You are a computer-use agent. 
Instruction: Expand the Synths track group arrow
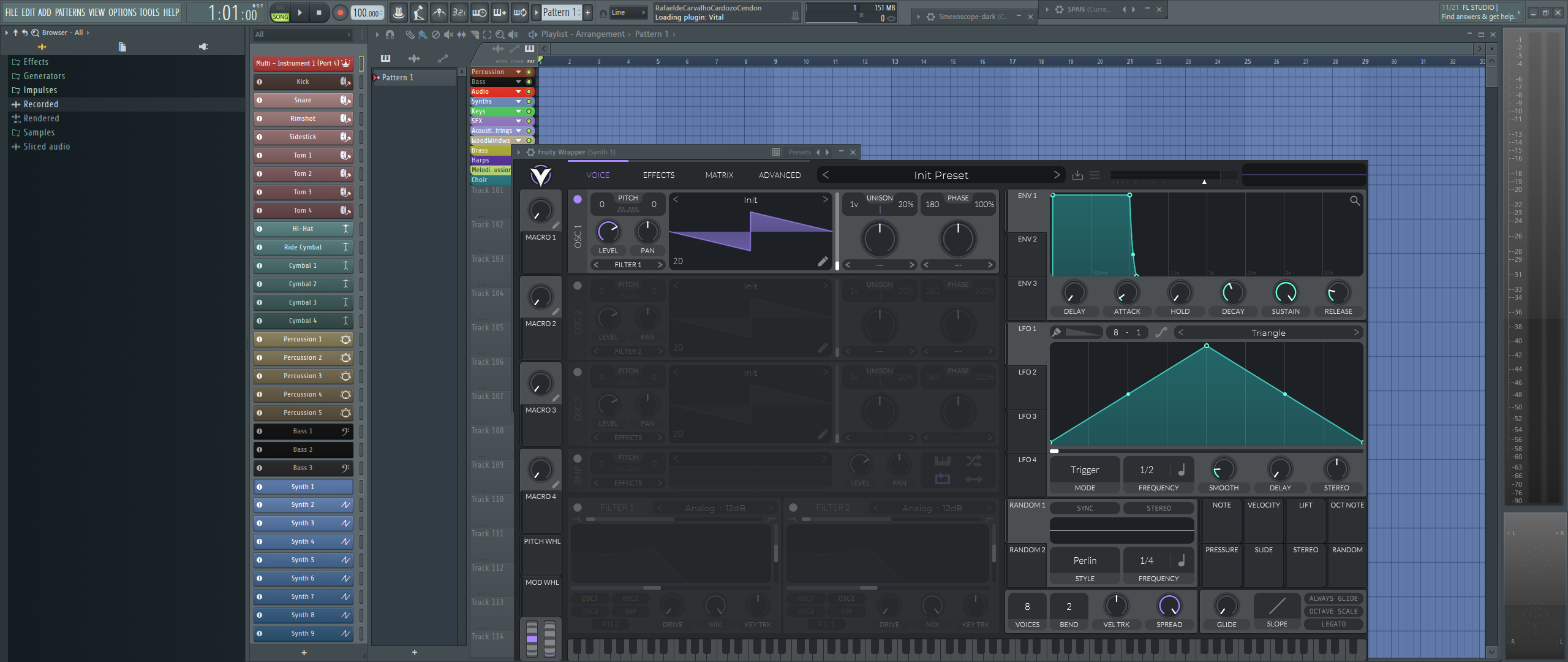tap(518, 101)
